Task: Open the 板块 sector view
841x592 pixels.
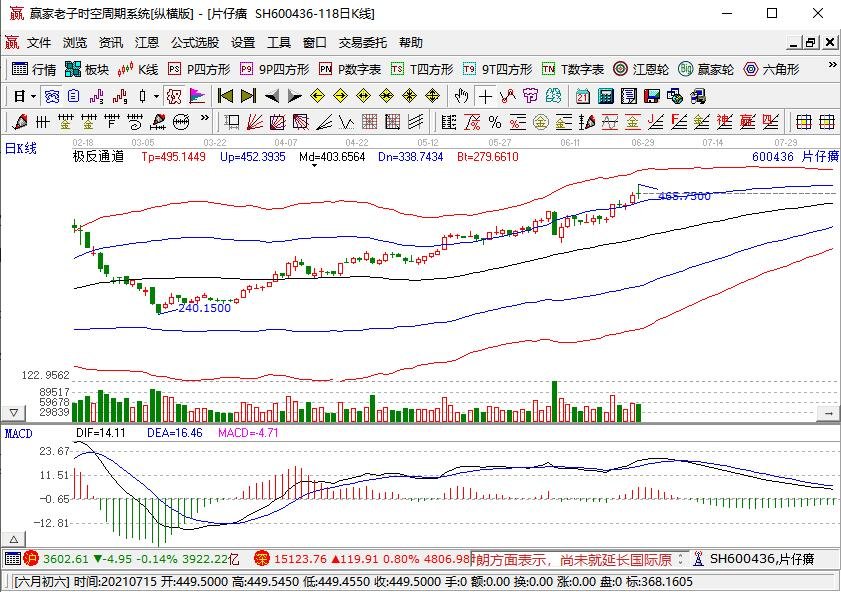Action: [x=86, y=69]
